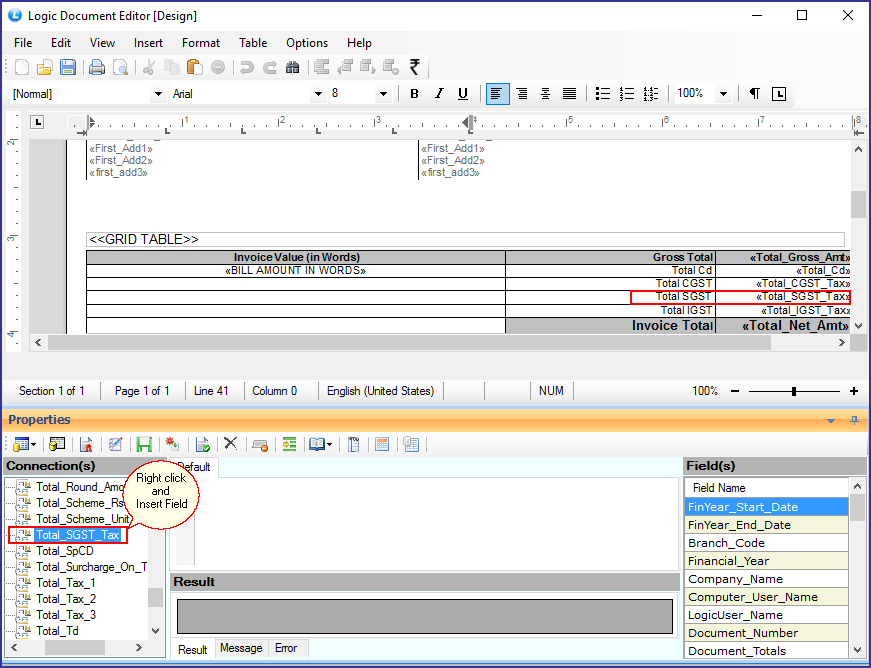Click the database grid icon in Properties toolbar
Image resolution: width=871 pixels, height=668 pixels.
[x=57, y=444]
